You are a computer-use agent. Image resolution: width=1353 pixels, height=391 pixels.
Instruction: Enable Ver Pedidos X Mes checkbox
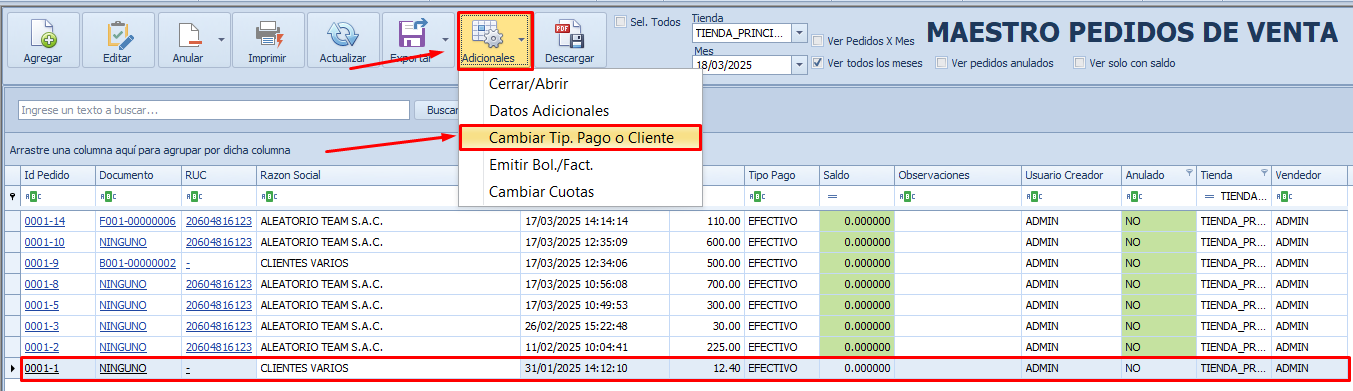coord(818,41)
